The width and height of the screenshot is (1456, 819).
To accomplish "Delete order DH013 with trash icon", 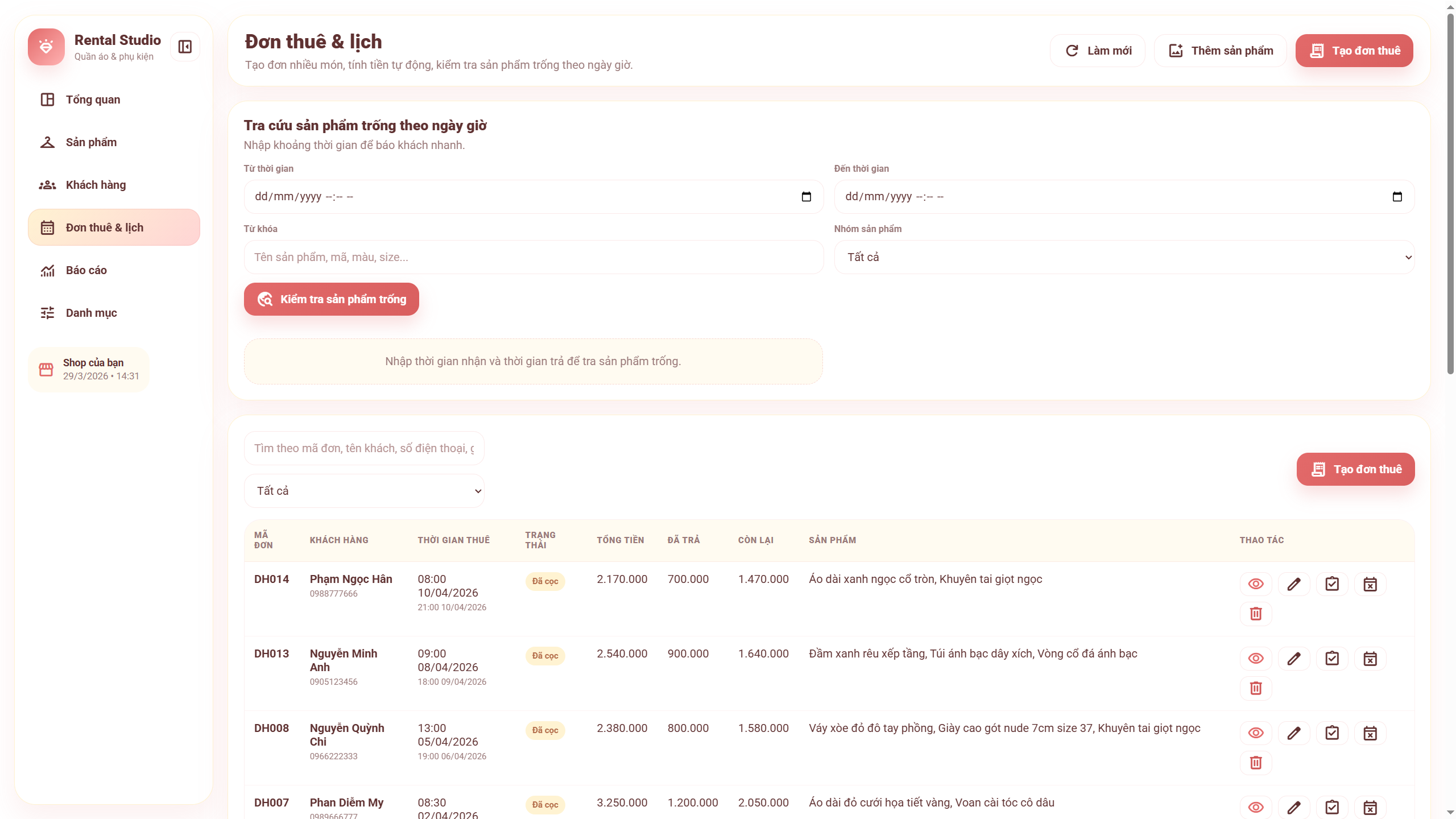I will (1256, 688).
